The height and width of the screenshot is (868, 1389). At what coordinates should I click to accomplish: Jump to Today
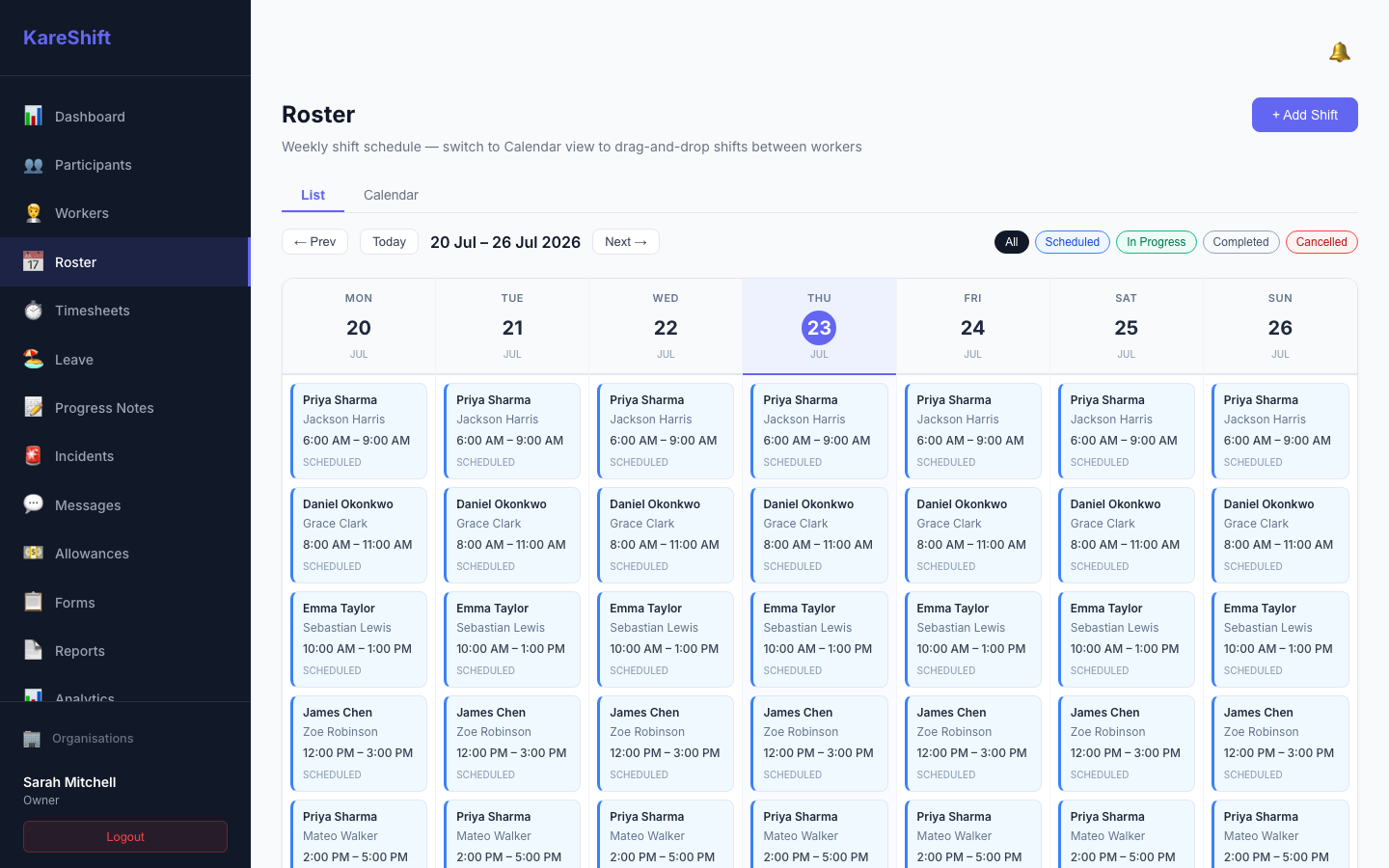pos(389,242)
